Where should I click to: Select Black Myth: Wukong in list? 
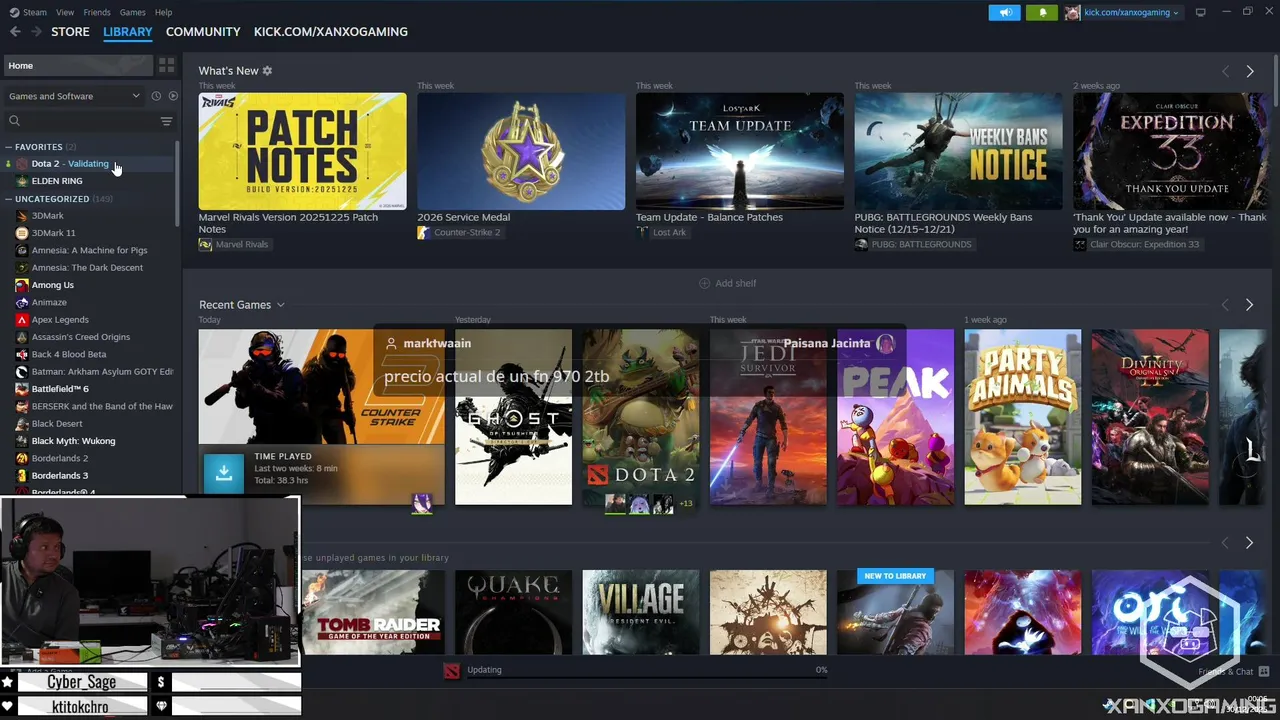click(x=73, y=441)
